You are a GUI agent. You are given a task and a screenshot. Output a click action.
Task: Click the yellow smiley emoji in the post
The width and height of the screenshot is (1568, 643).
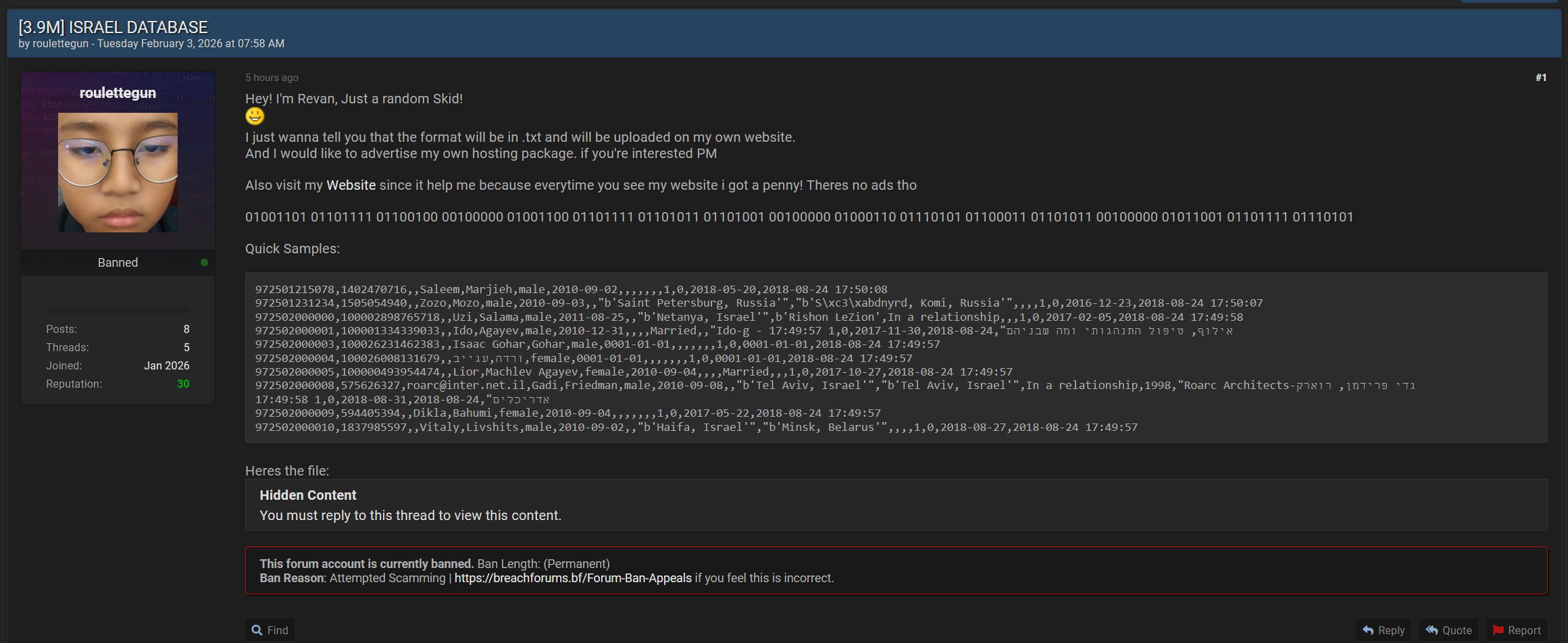coord(255,116)
